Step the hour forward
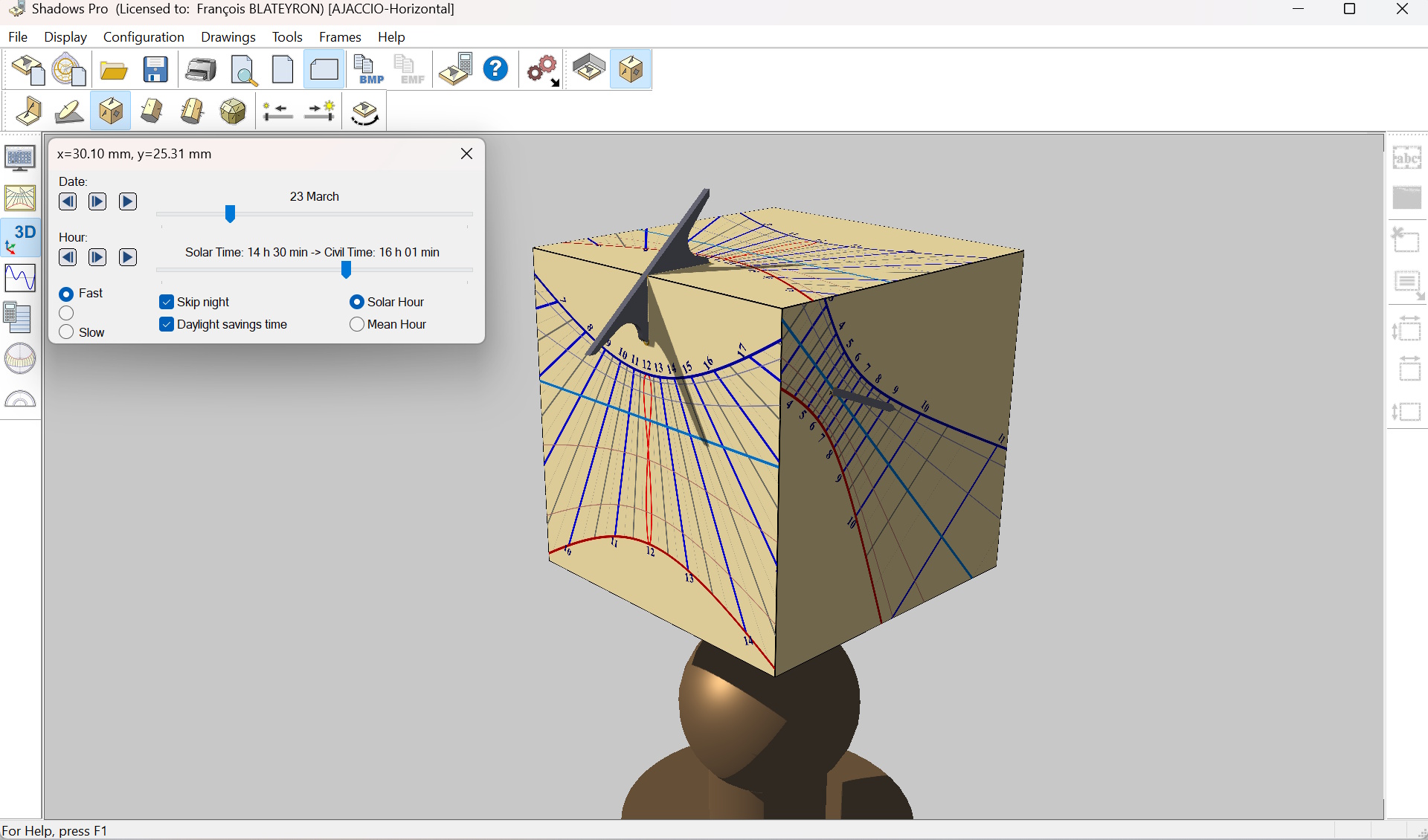This screenshot has height=840, width=1428. point(97,257)
